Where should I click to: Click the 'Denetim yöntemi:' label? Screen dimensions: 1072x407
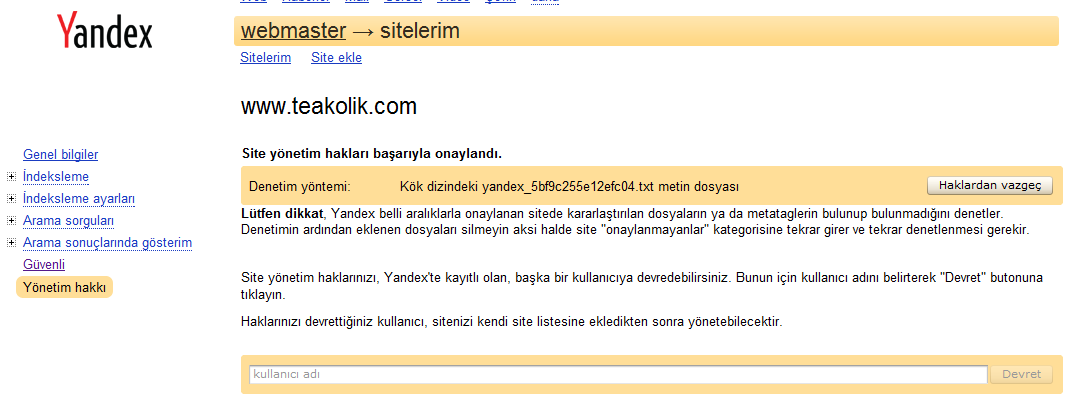(299, 186)
